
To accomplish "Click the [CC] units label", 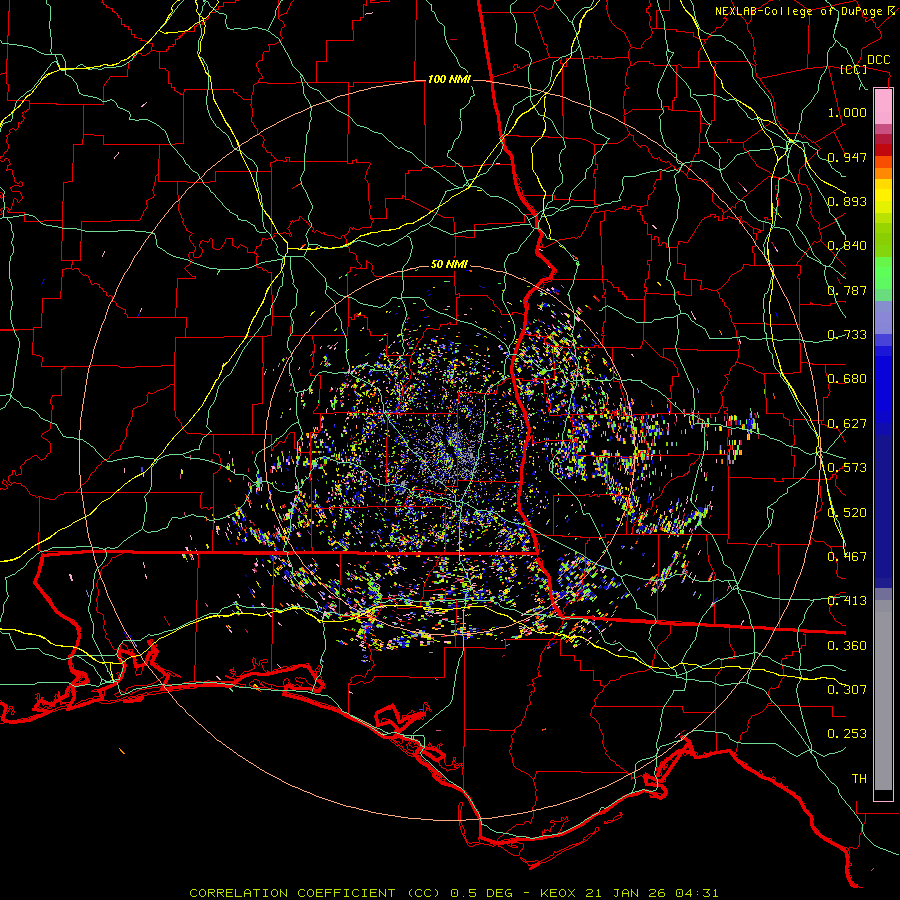I will coord(854,69).
